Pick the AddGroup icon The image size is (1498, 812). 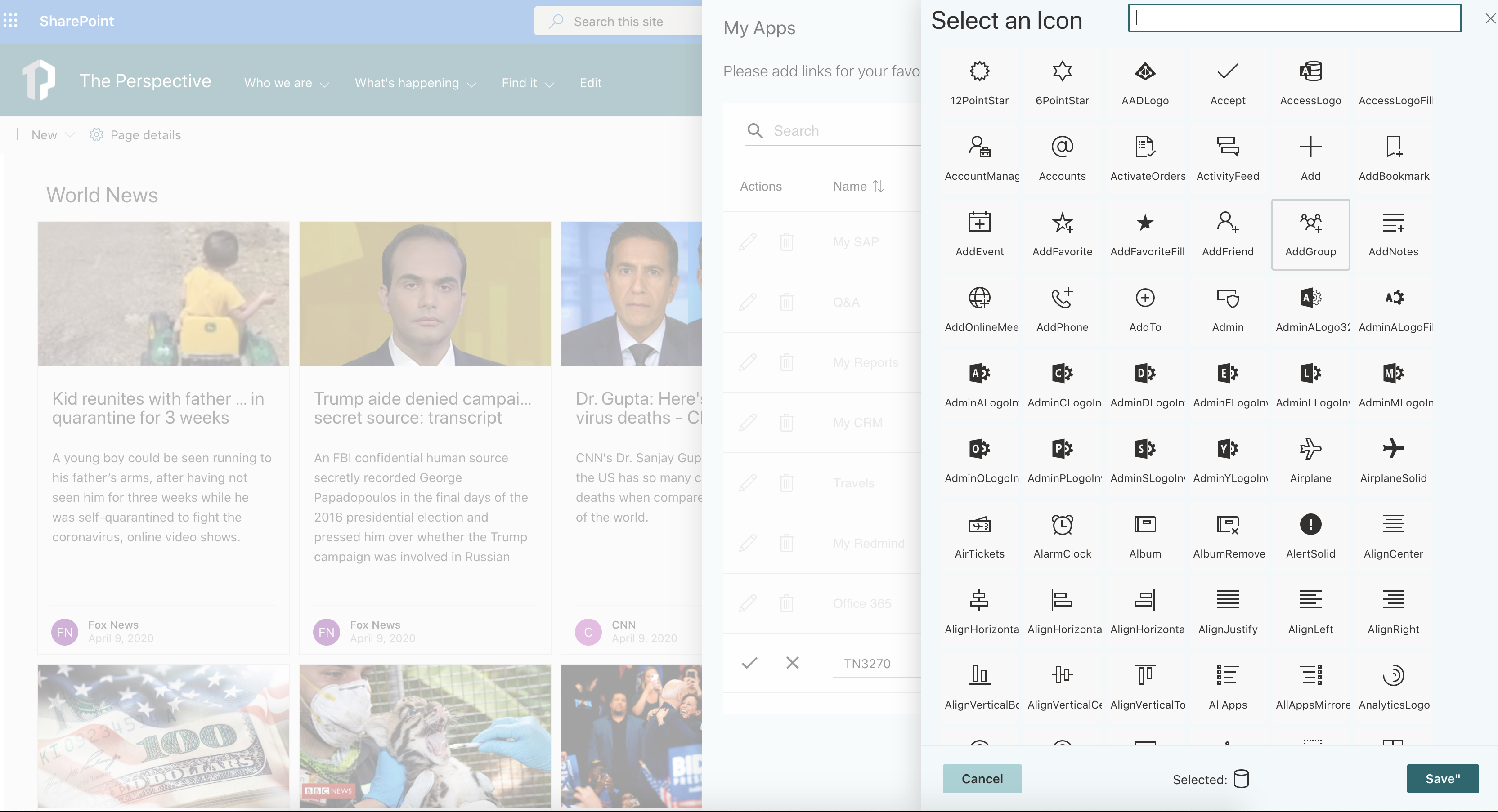pos(1311,234)
